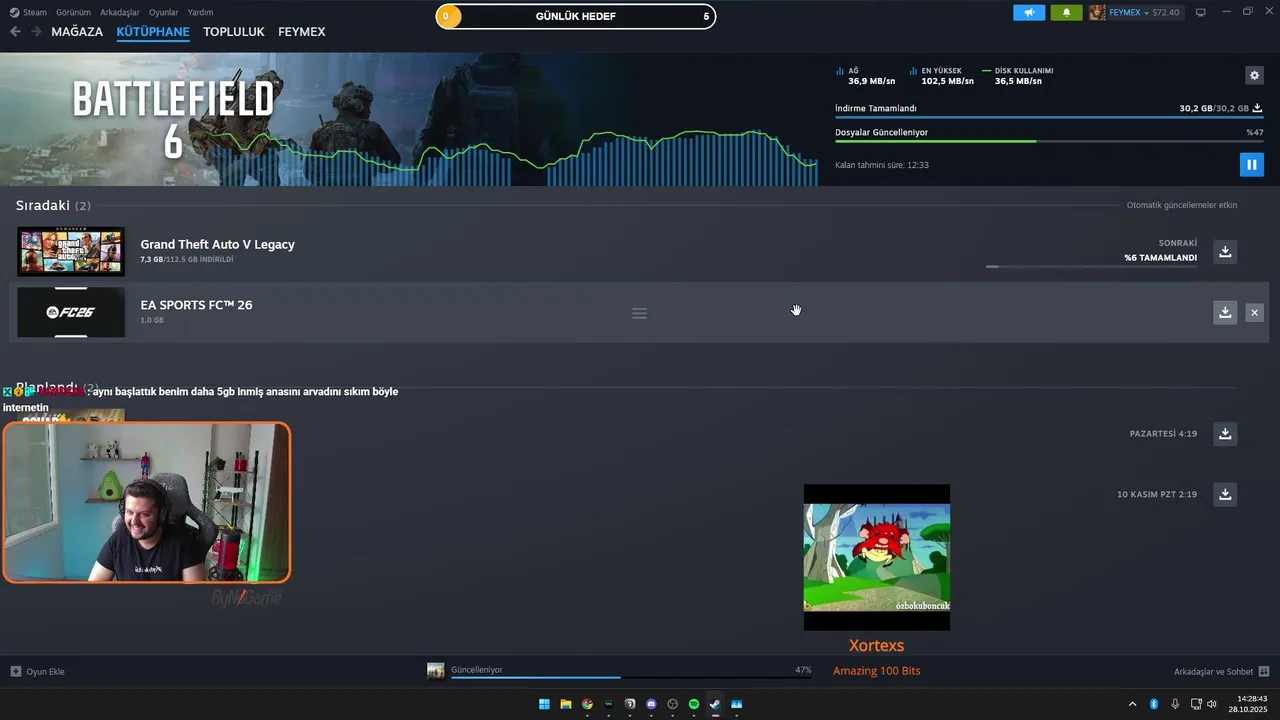This screenshot has height=720, width=1280.
Task: Open Spotify from the taskbar
Action: pos(694,704)
